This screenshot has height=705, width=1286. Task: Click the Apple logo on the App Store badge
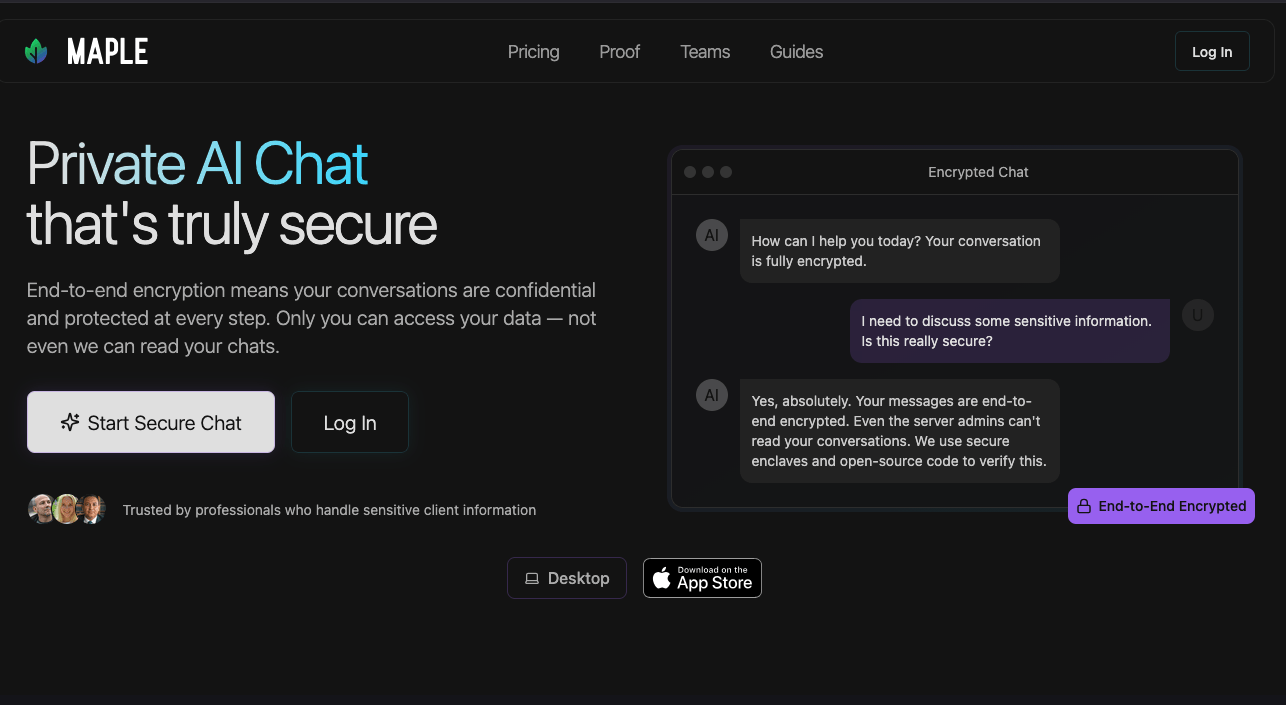tap(661, 578)
